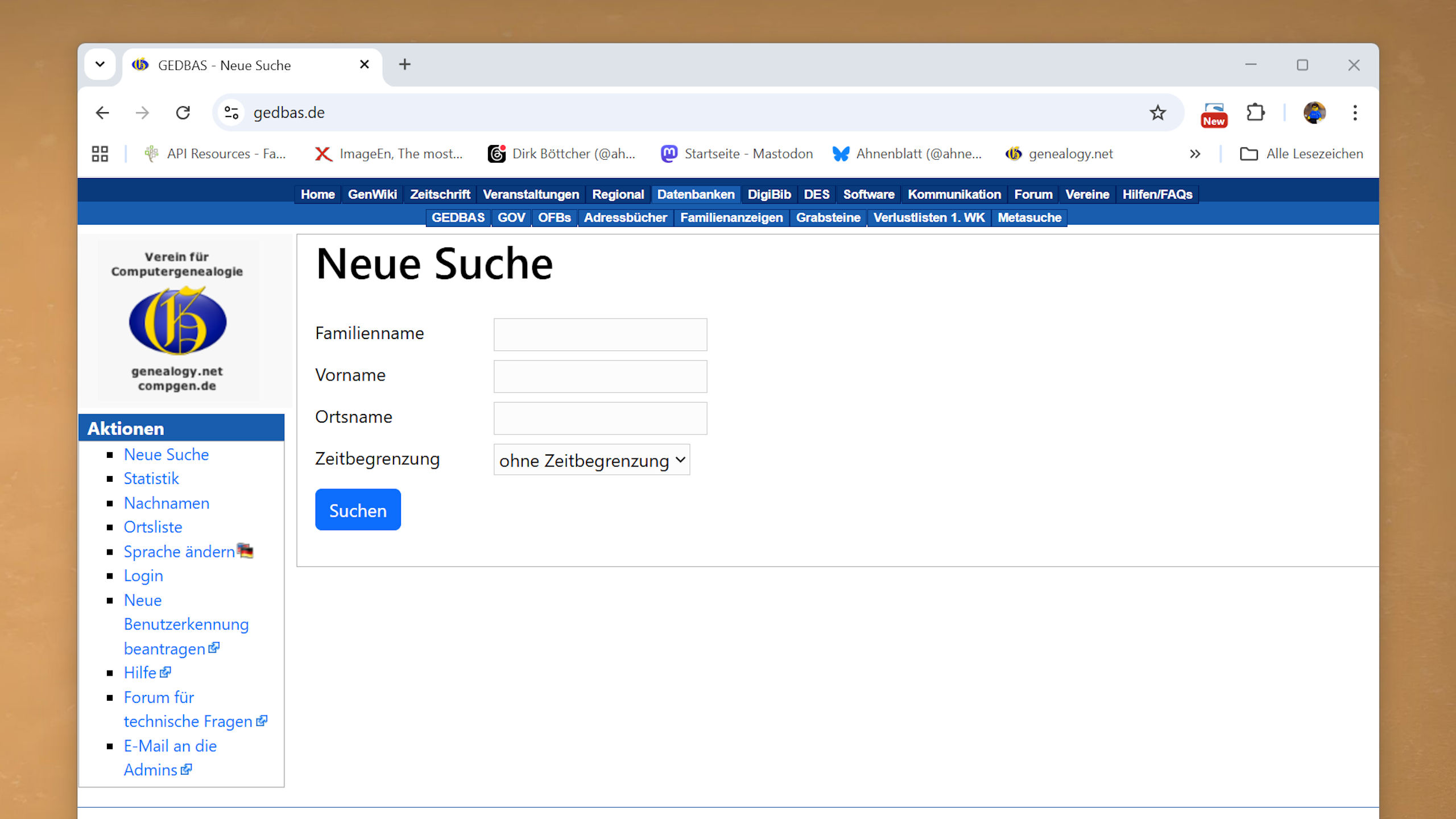Open the apps grid in the bookmarks bar
1456x819 pixels.
(x=100, y=154)
